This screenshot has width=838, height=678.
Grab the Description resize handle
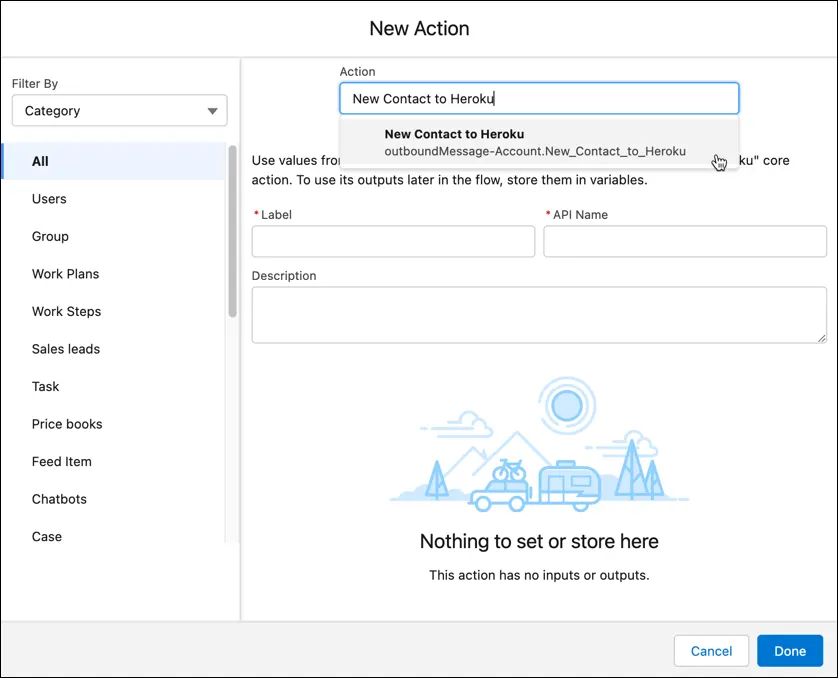[821, 338]
